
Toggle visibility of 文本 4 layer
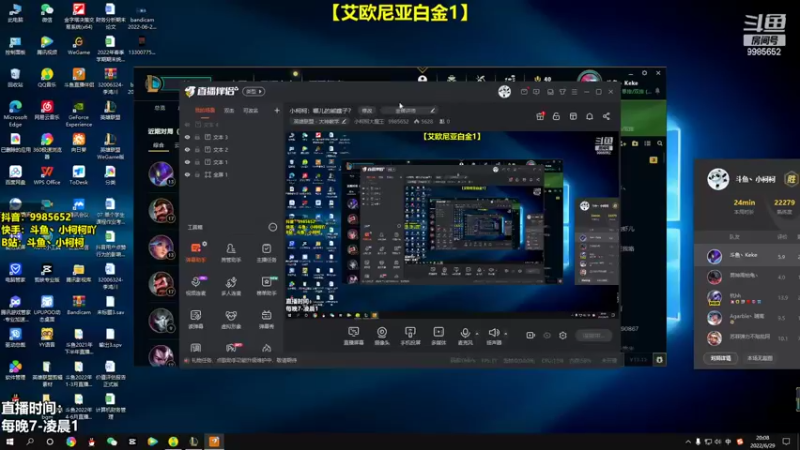click(187, 124)
